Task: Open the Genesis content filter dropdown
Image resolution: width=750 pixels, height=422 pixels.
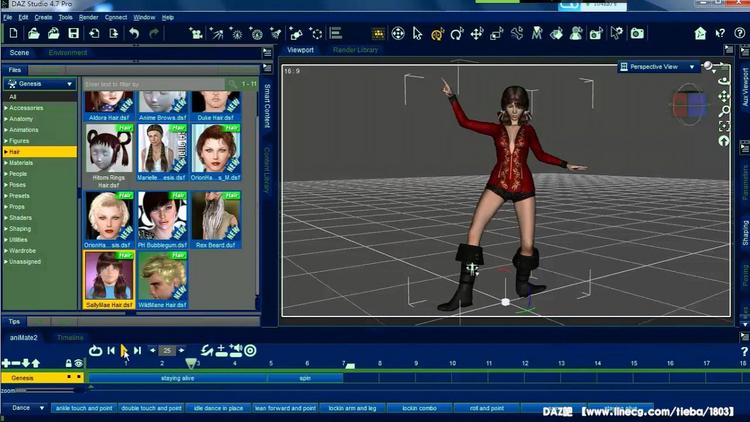Action: tap(40, 84)
